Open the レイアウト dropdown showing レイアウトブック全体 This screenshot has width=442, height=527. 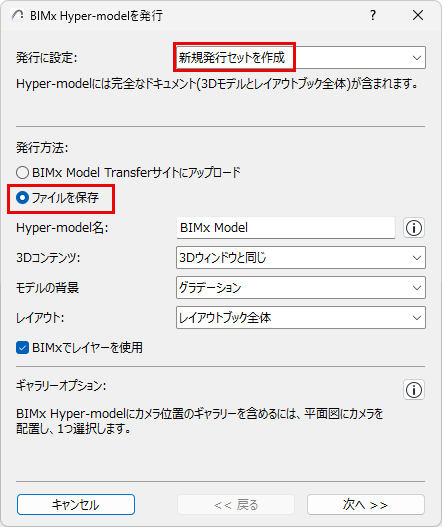[x=301, y=318]
